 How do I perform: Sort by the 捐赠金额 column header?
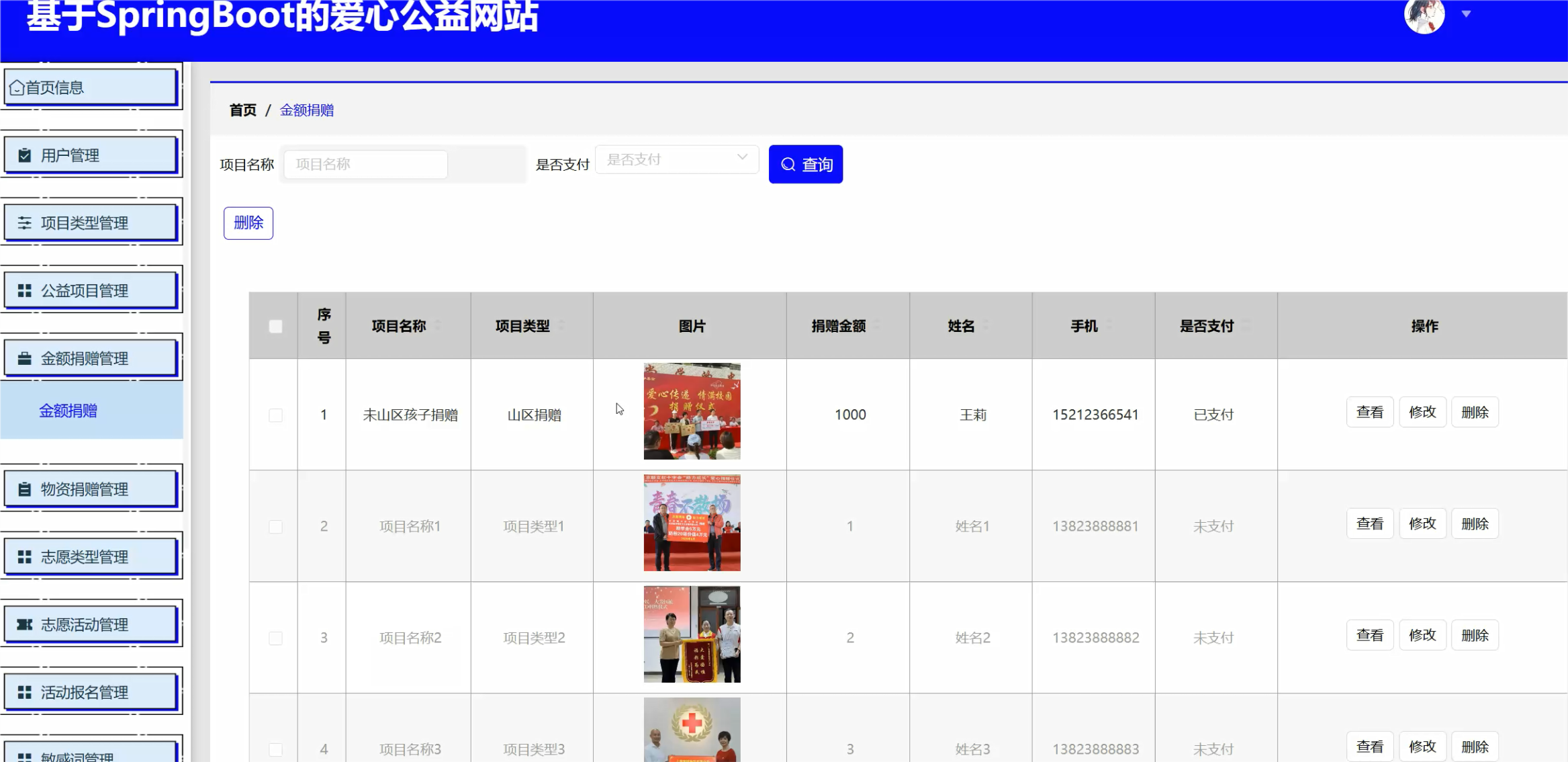[x=838, y=327]
